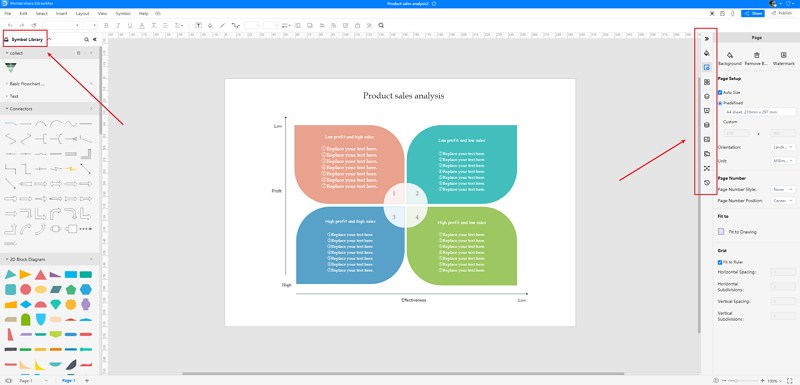
Task: Select the connector tool in toolbar
Action: [236, 25]
